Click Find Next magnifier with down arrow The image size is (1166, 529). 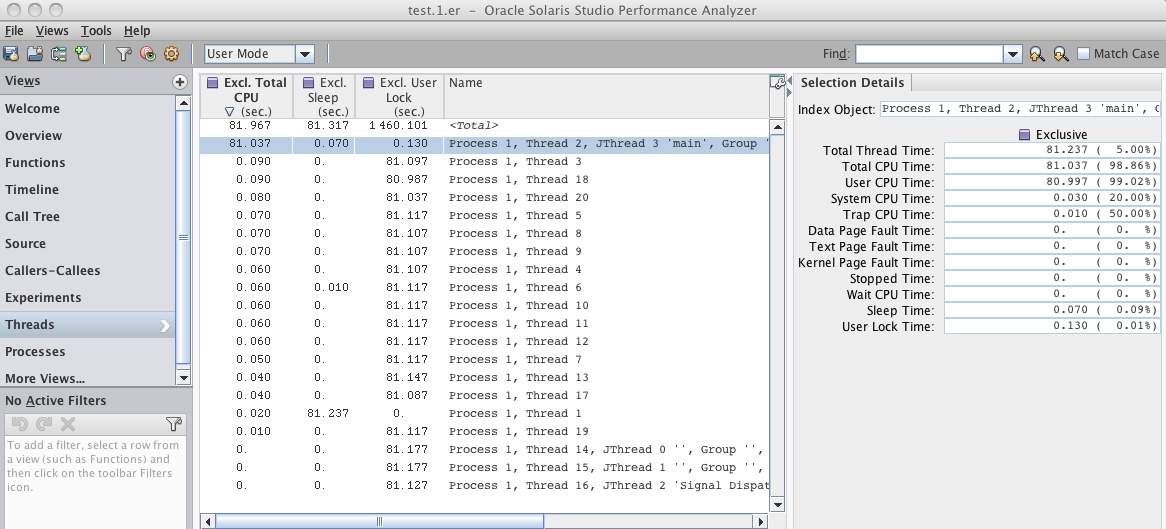pyautogui.click(x=1061, y=54)
